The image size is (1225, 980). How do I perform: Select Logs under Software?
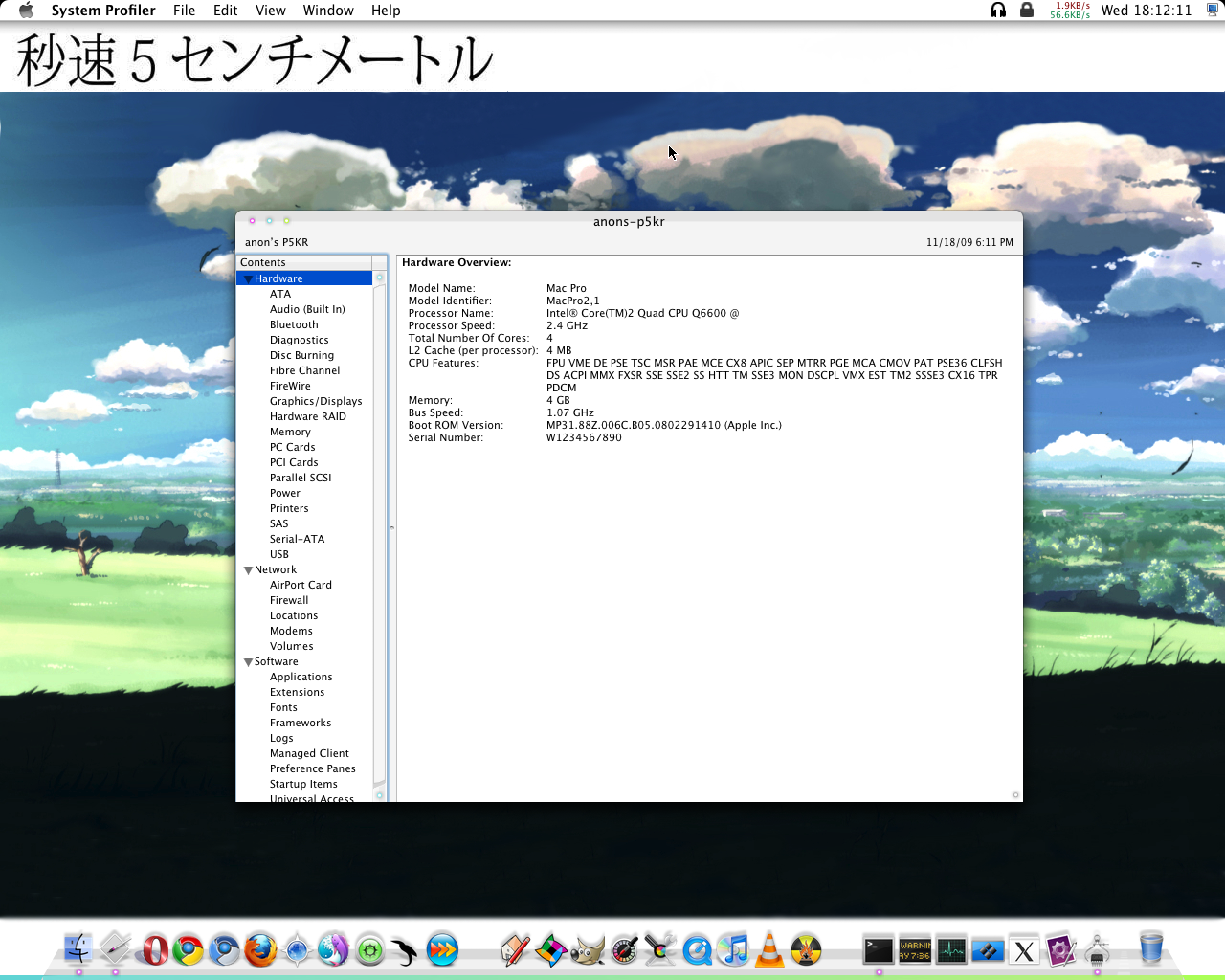[281, 738]
